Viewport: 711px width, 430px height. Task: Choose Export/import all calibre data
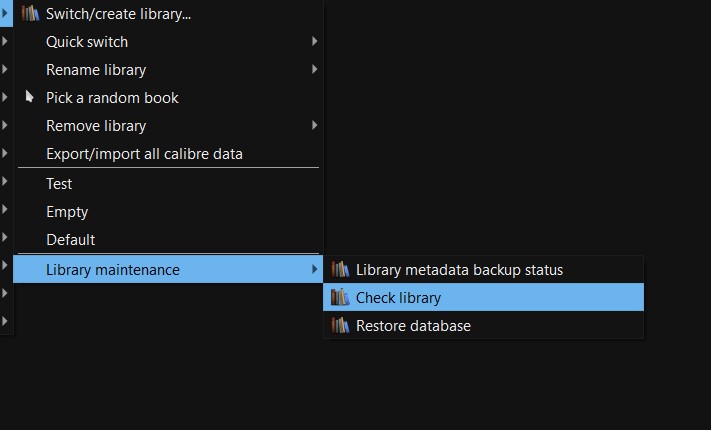(x=144, y=154)
